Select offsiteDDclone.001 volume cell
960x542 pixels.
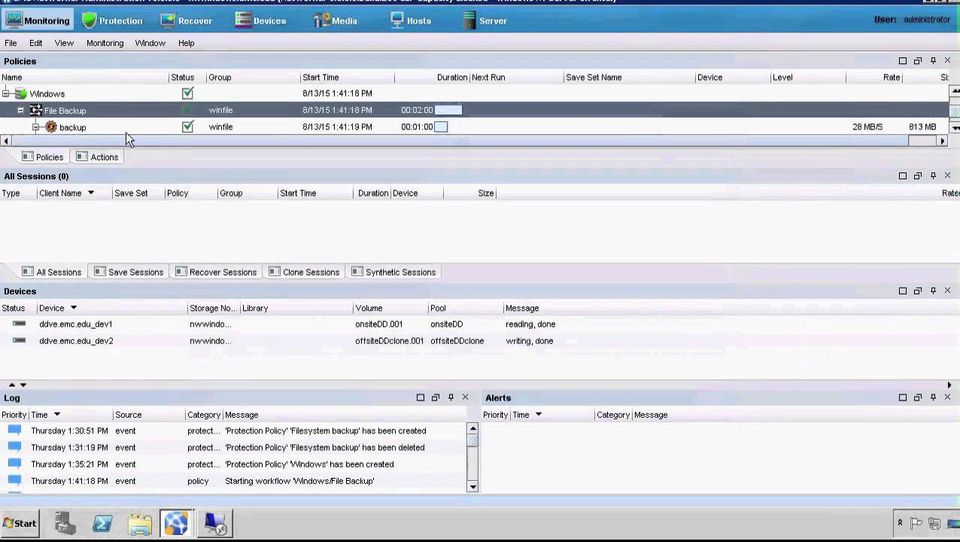tap(389, 341)
